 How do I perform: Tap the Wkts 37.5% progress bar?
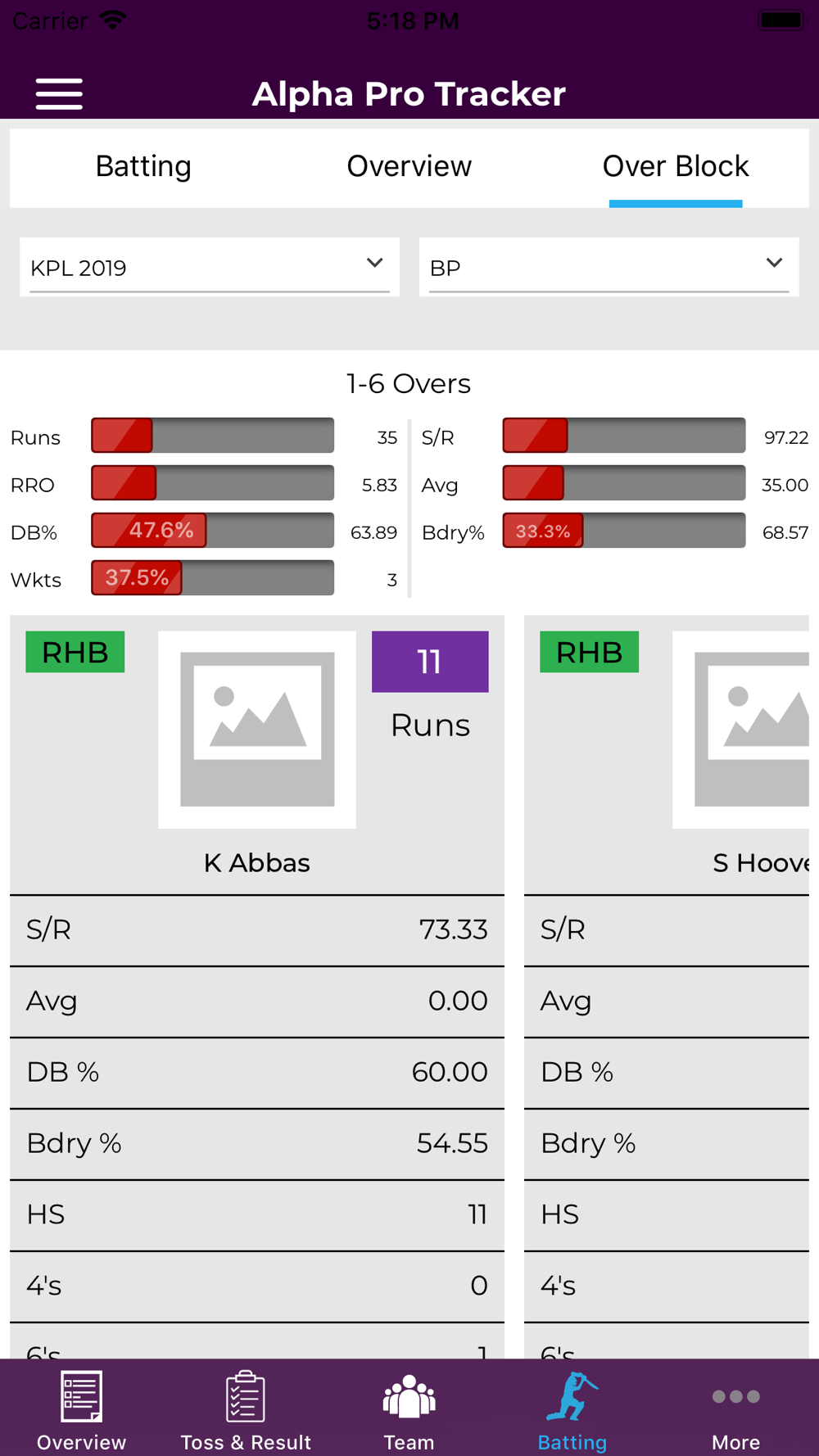click(x=212, y=578)
